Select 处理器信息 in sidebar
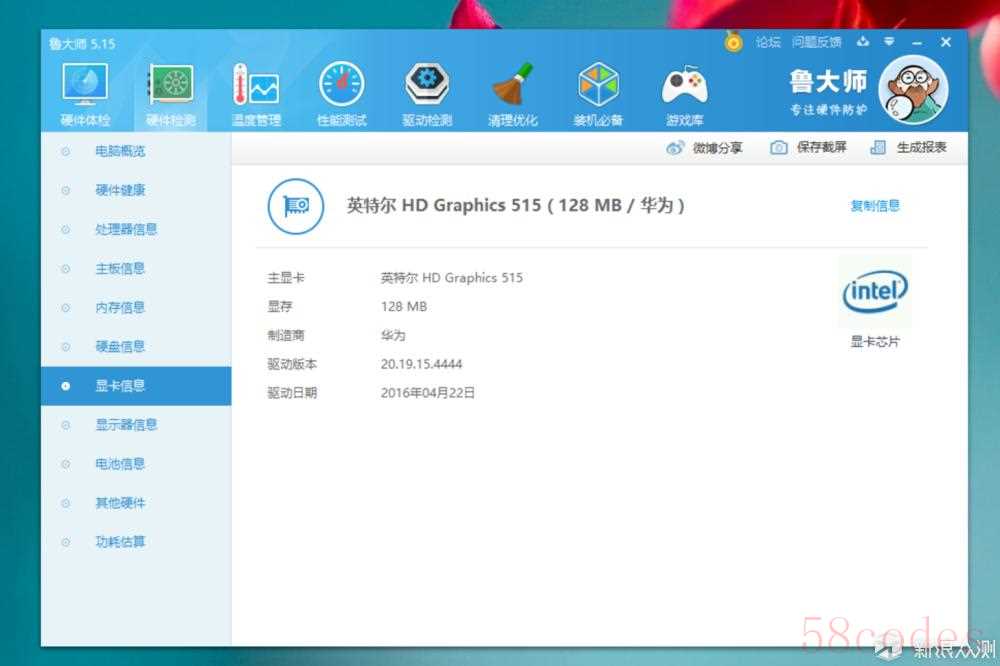 click(136, 229)
